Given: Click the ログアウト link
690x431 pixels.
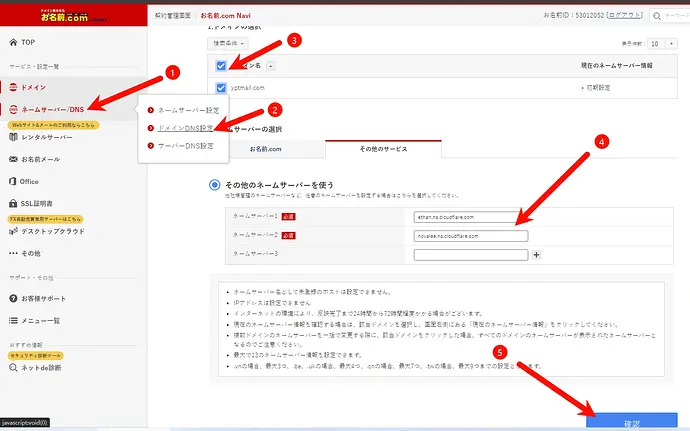Looking at the screenshot, I should coord(625,15).
